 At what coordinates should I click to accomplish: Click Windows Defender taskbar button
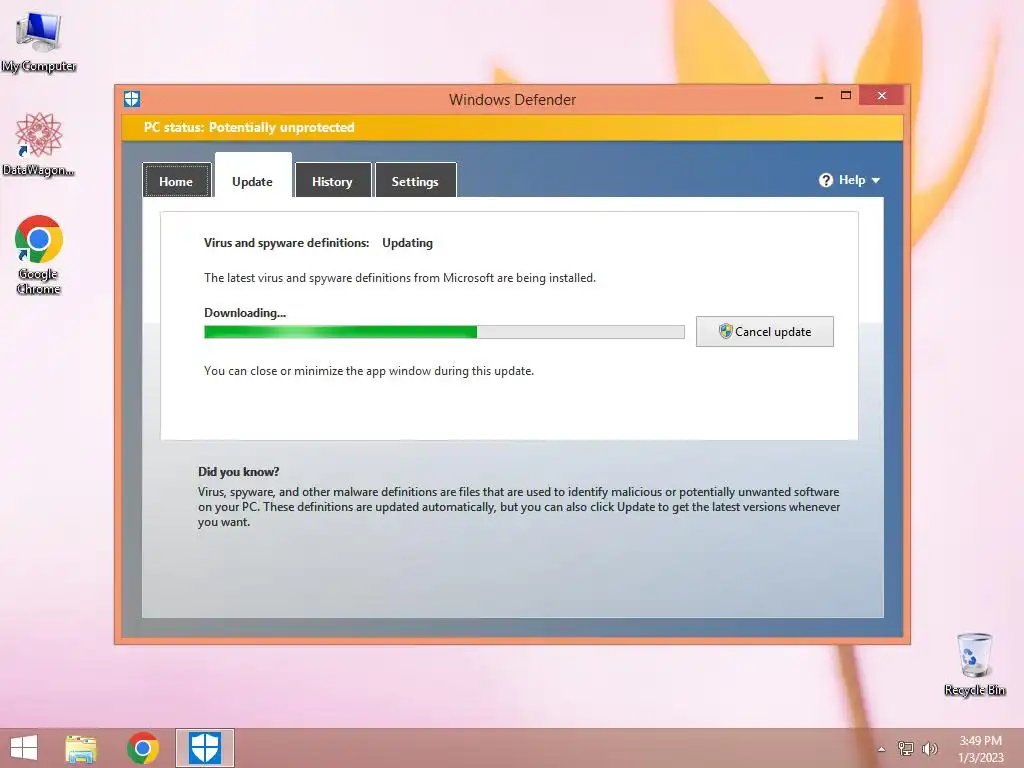point(204,748)
